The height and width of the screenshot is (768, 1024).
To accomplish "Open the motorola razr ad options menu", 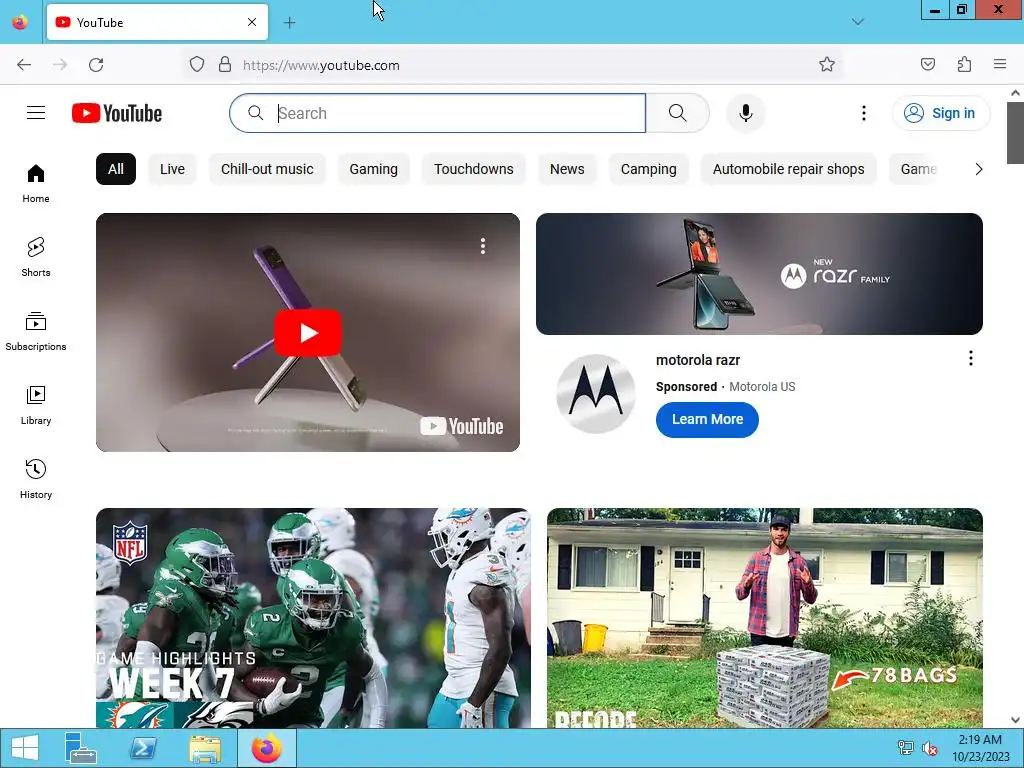I will coord(970,358).
